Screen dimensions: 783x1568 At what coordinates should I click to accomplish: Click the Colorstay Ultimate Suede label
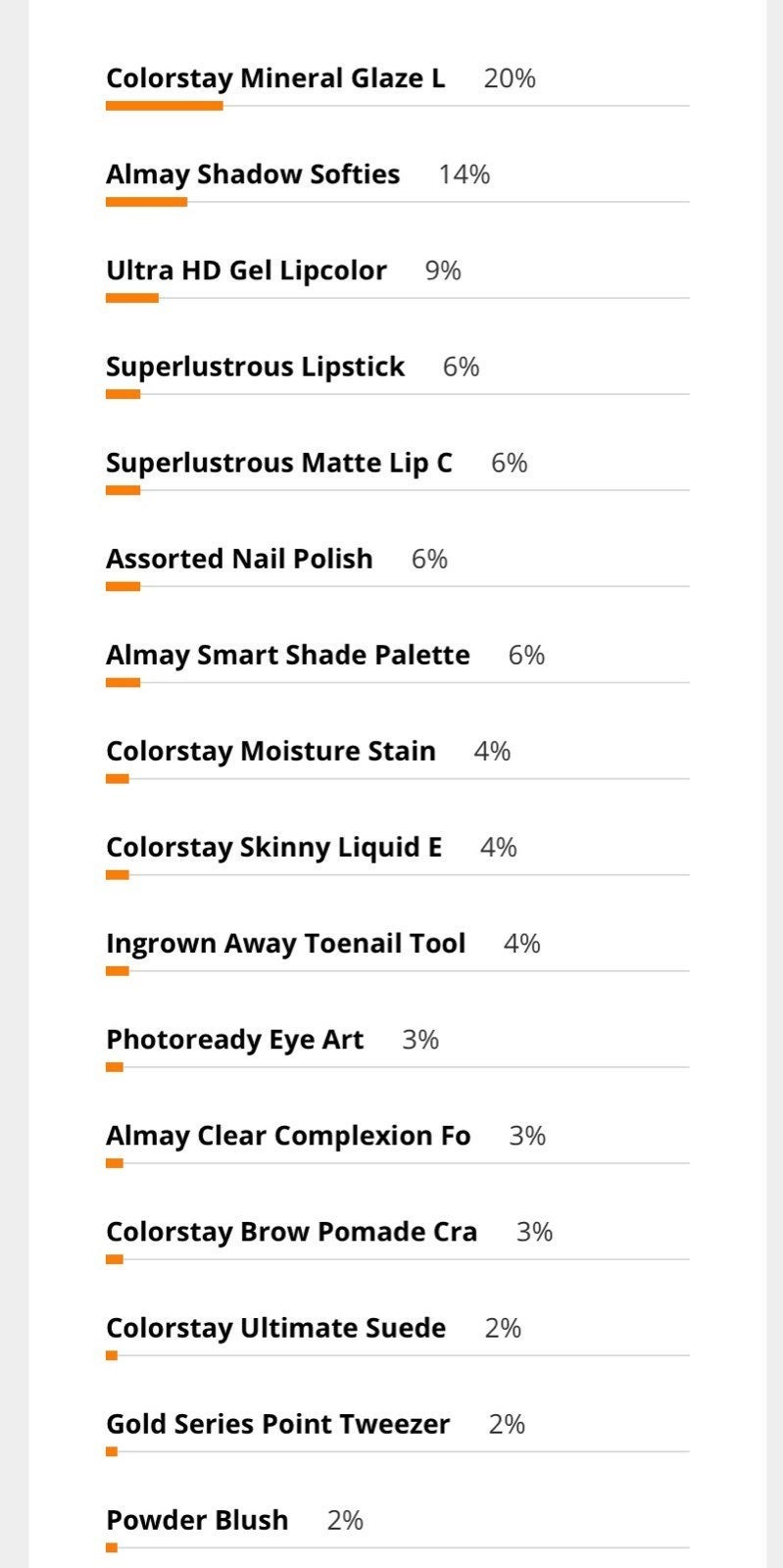[275, 1328]
